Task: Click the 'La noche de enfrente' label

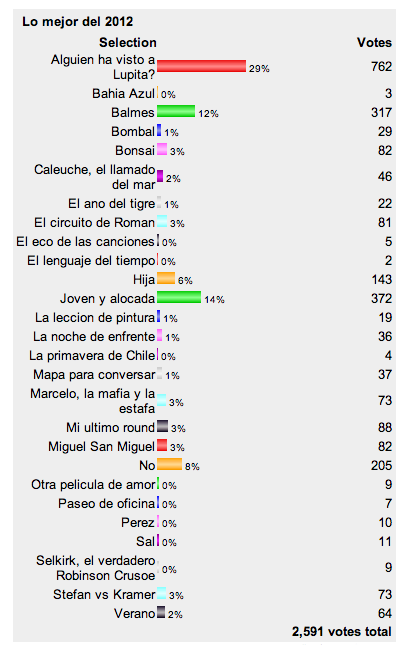Action: pos(94,337)
